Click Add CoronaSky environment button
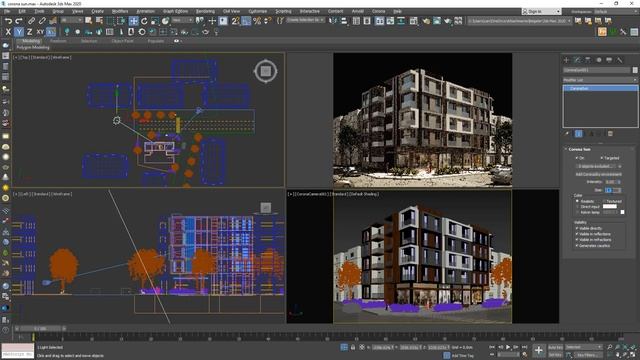 click(599, 174)
